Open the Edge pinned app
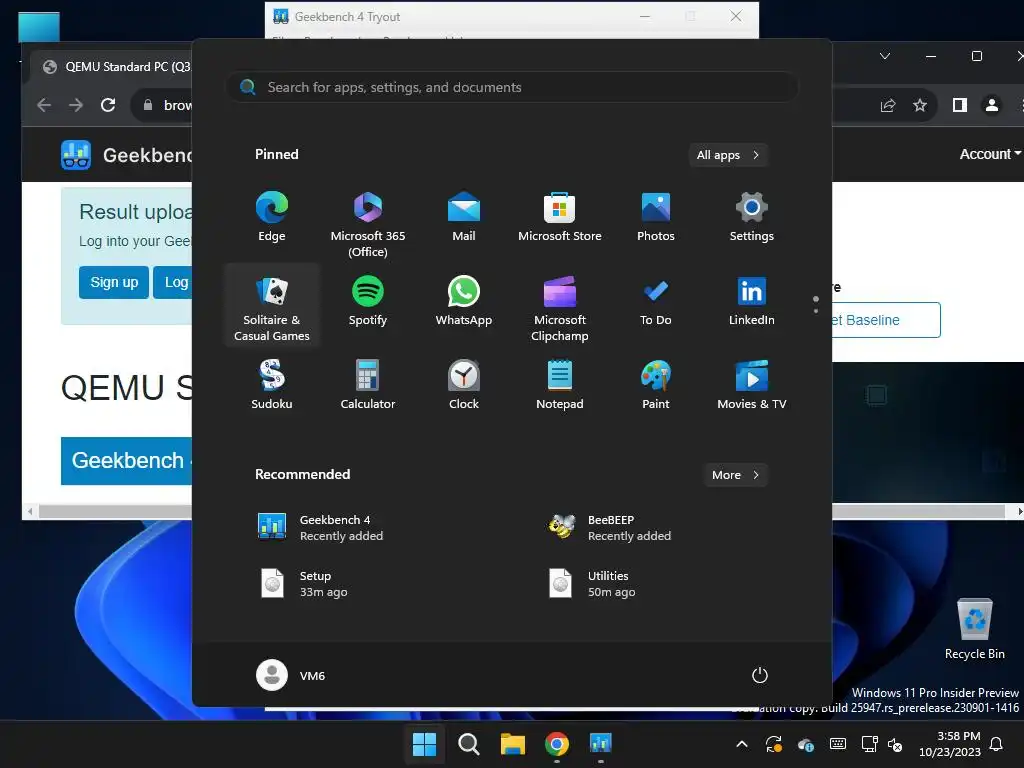The height and width of the screenshot is (768, 1024). [x=272, y=217]
